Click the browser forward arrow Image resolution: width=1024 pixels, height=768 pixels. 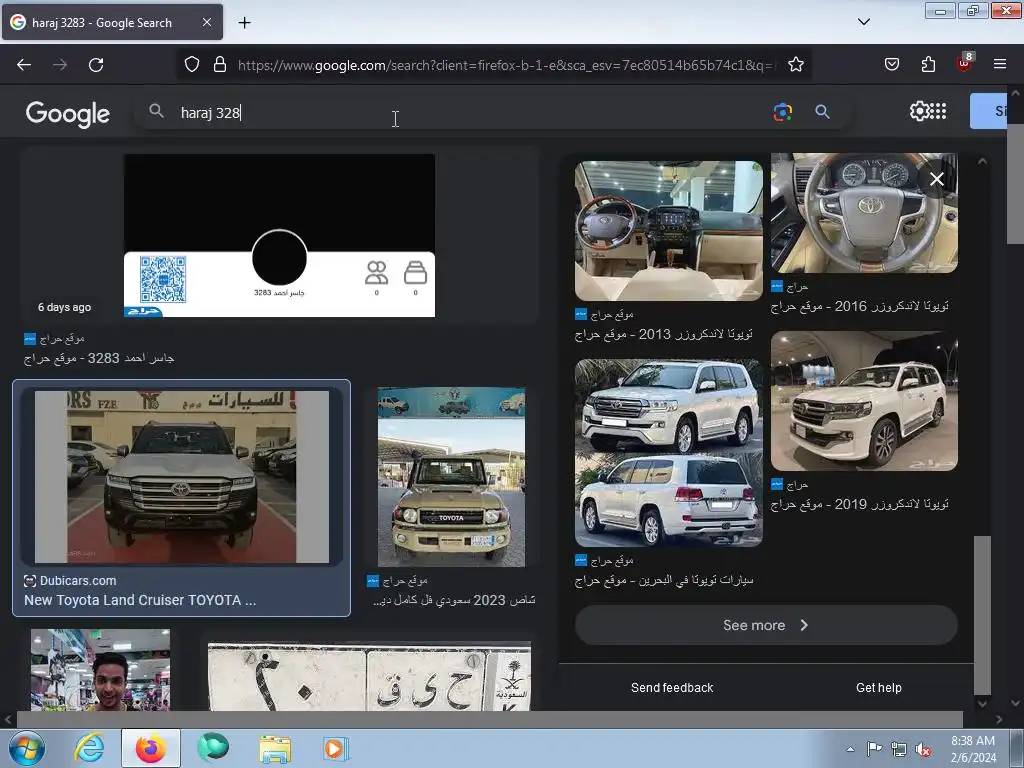pos(60,65)
